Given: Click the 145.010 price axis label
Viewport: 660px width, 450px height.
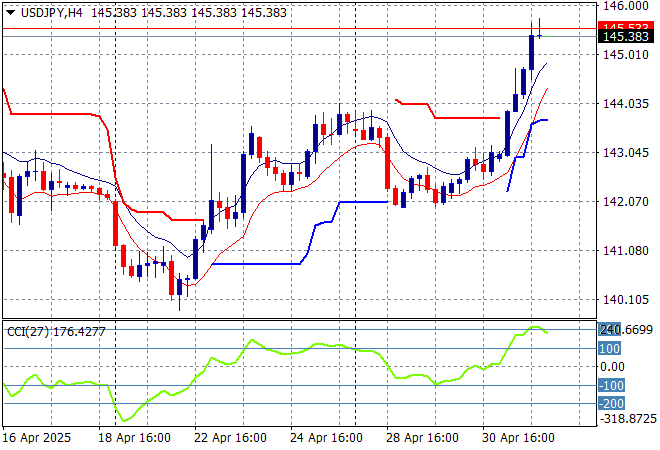Looking at the screenshot, I should (625, 55).
